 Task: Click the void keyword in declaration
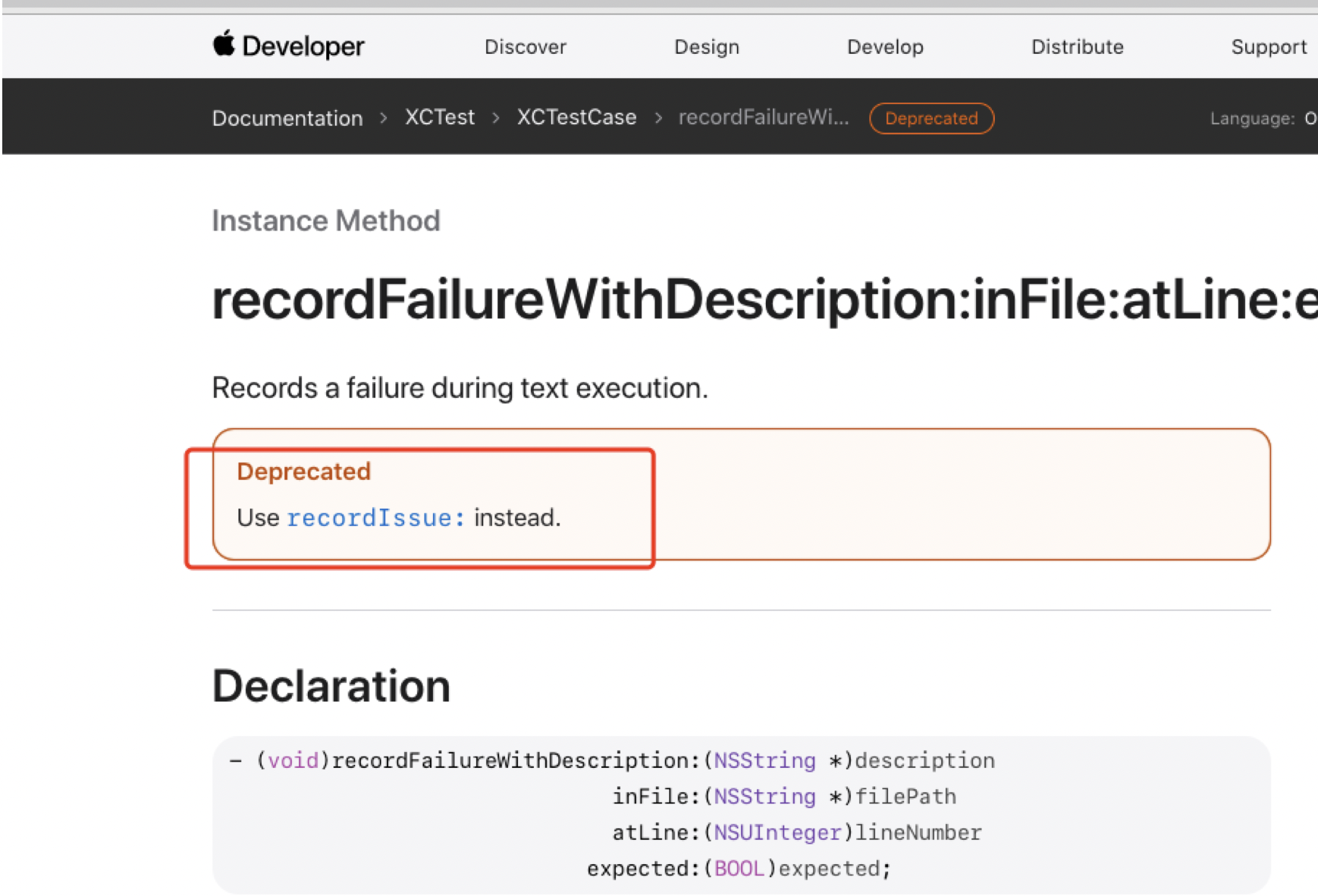(293, 760)
